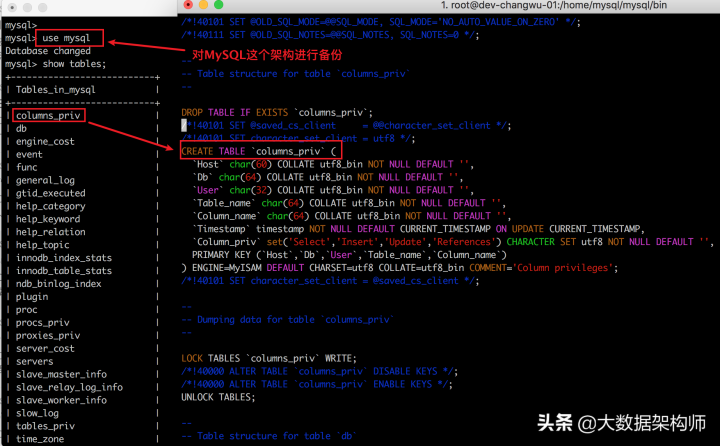Image resolution: width=720 pixels, height=446 pixels.
Task: Click the `Host` char(60) column definition
Action: (x=333, y=164)
